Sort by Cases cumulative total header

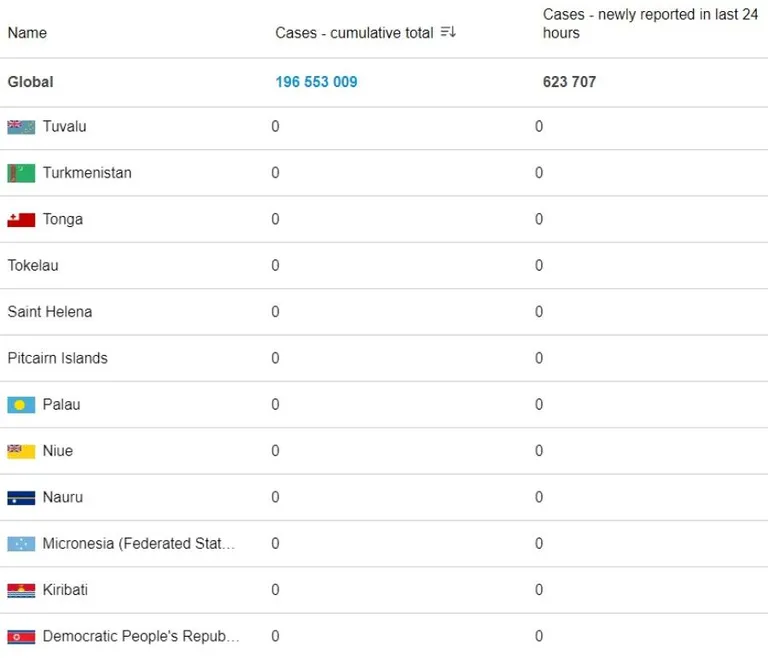pos(354,33)
